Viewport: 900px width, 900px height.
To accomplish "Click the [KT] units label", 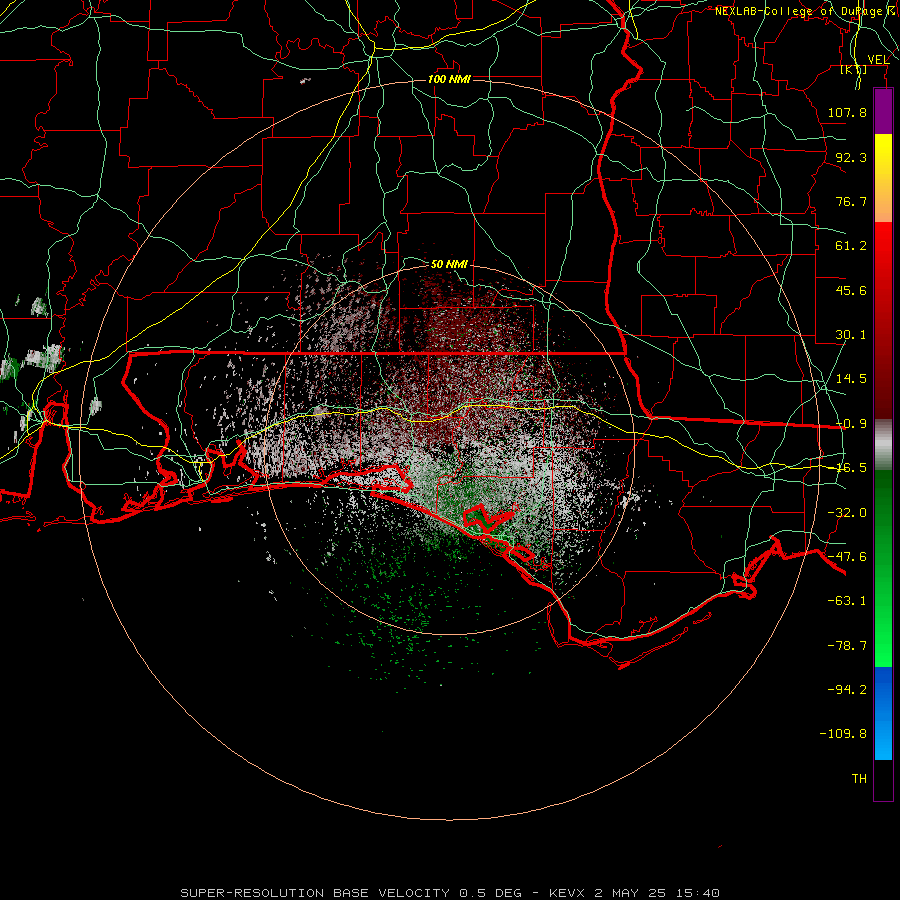I will click(854, 69).
